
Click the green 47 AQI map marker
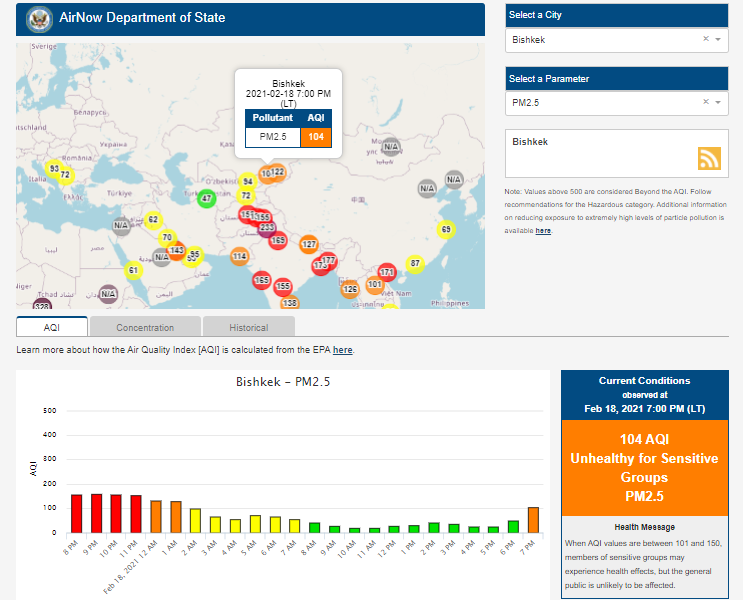(x=206, y=198)
